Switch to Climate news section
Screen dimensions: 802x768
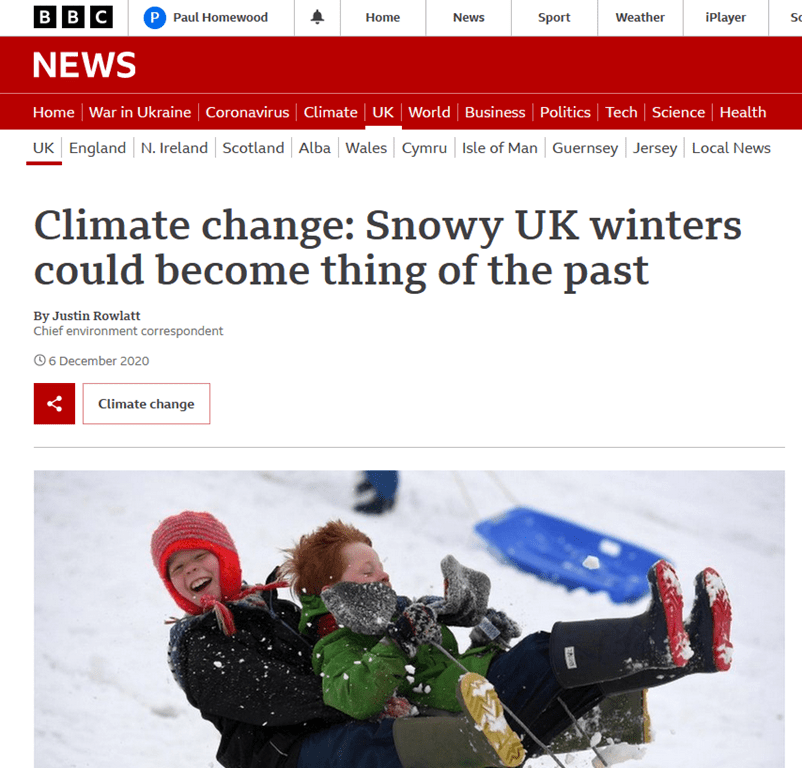pos(330,112)
